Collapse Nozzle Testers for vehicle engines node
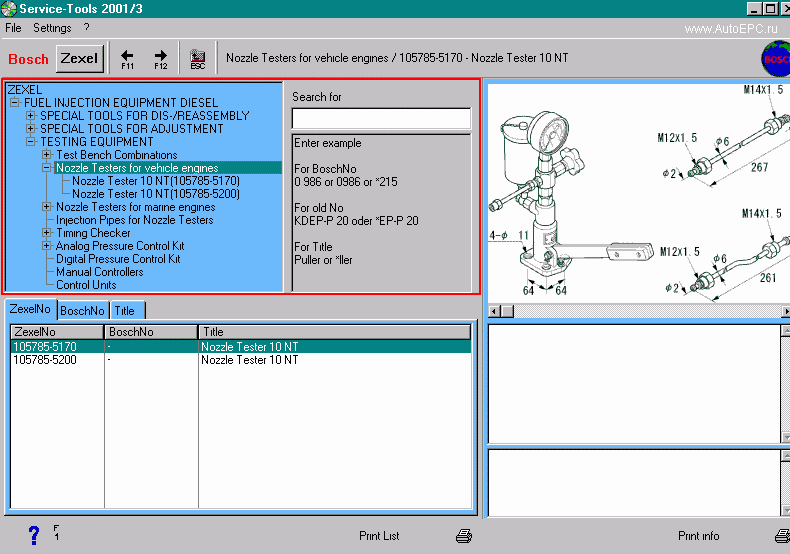The width and height of the screenshot is (790, 554). click(47, 168)
